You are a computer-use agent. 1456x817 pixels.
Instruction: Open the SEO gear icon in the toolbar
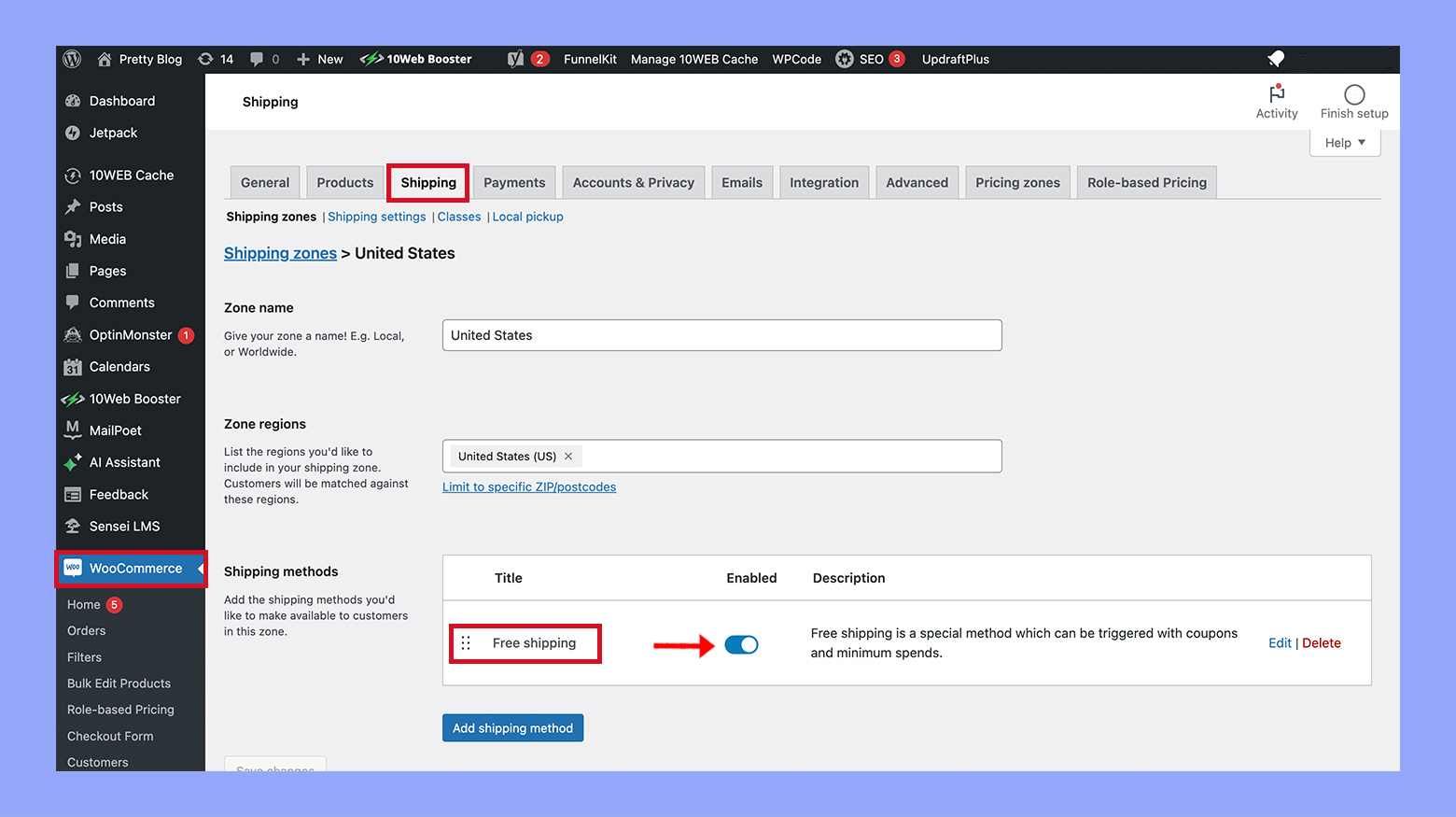[x=847, y=59]
